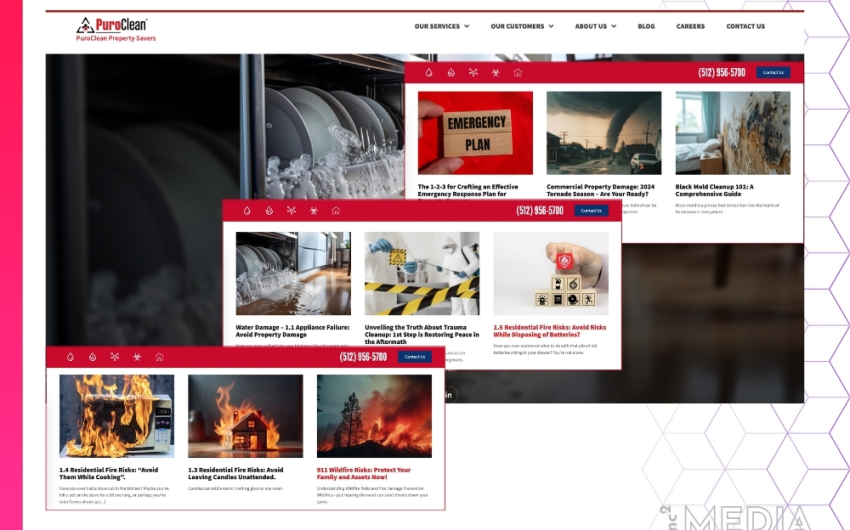Open 'Water Damage – 1.1 Appliance Failure' title
The height and width of the screenshot is (530, 850).
[293, 331]
